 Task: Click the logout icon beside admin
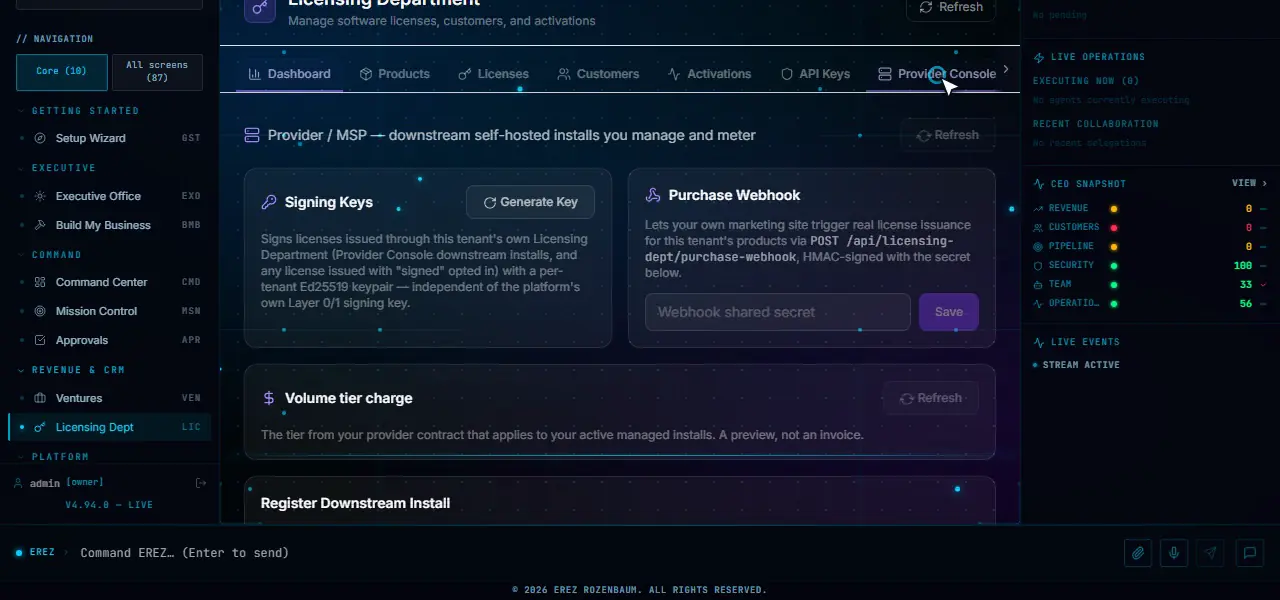(201, 483)
